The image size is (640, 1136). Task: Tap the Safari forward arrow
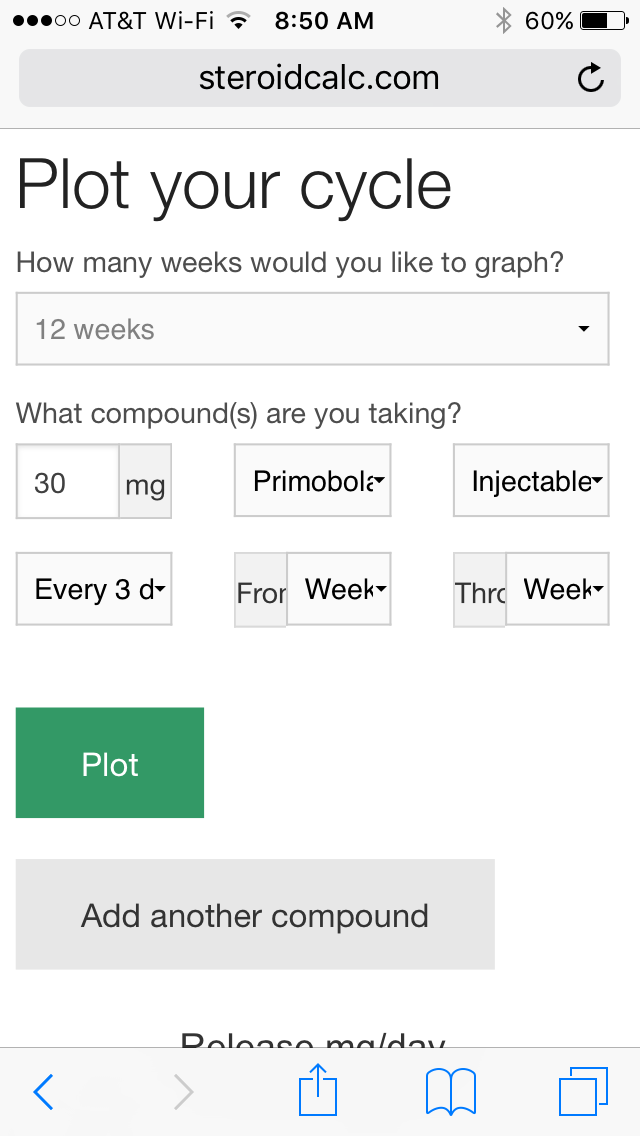click(x=183, y=1092)
